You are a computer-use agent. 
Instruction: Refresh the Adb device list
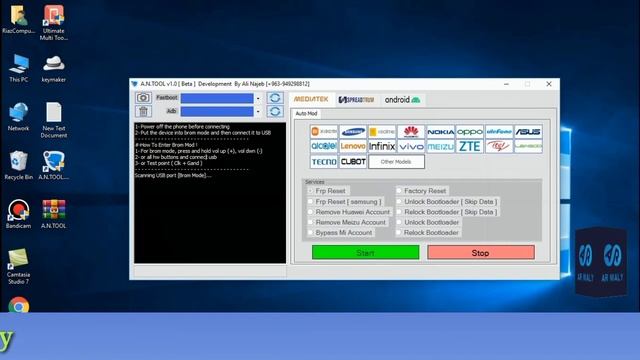coord(275,111)
